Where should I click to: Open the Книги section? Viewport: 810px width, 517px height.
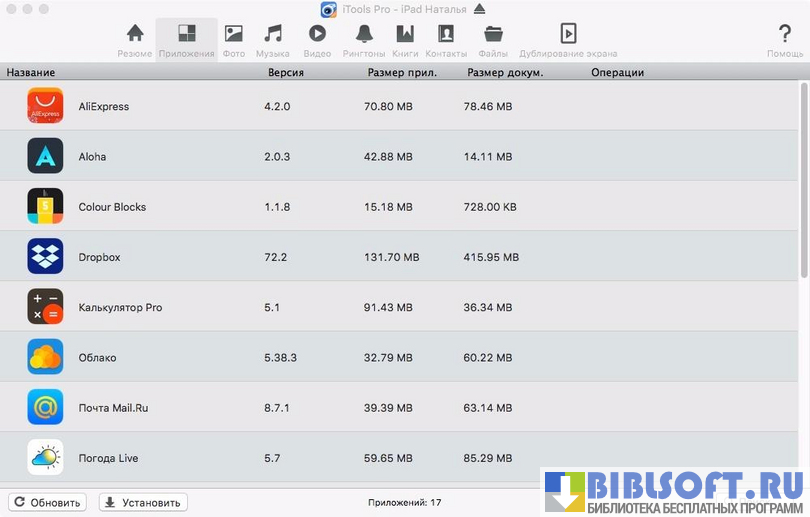click(405, 39)
